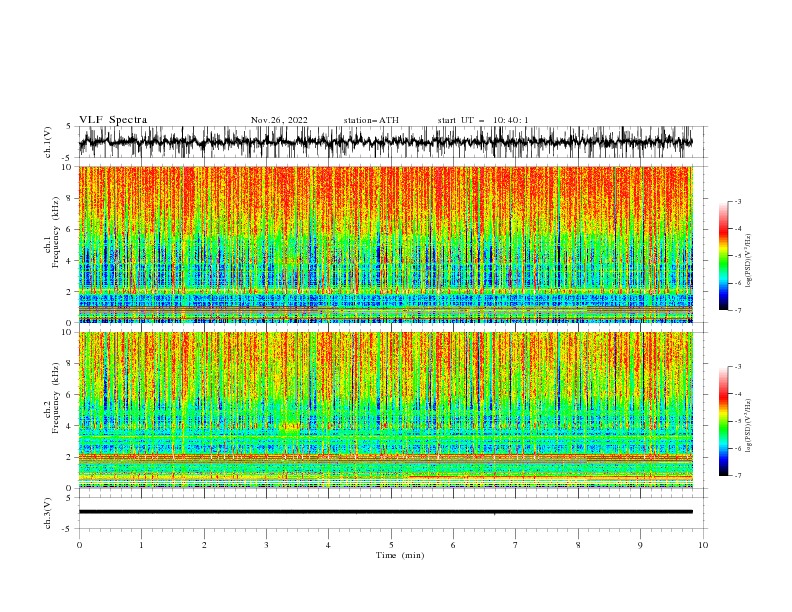Click time axis tick label "8"
Screen dimensions: 792x612
[x=578, y=545]
